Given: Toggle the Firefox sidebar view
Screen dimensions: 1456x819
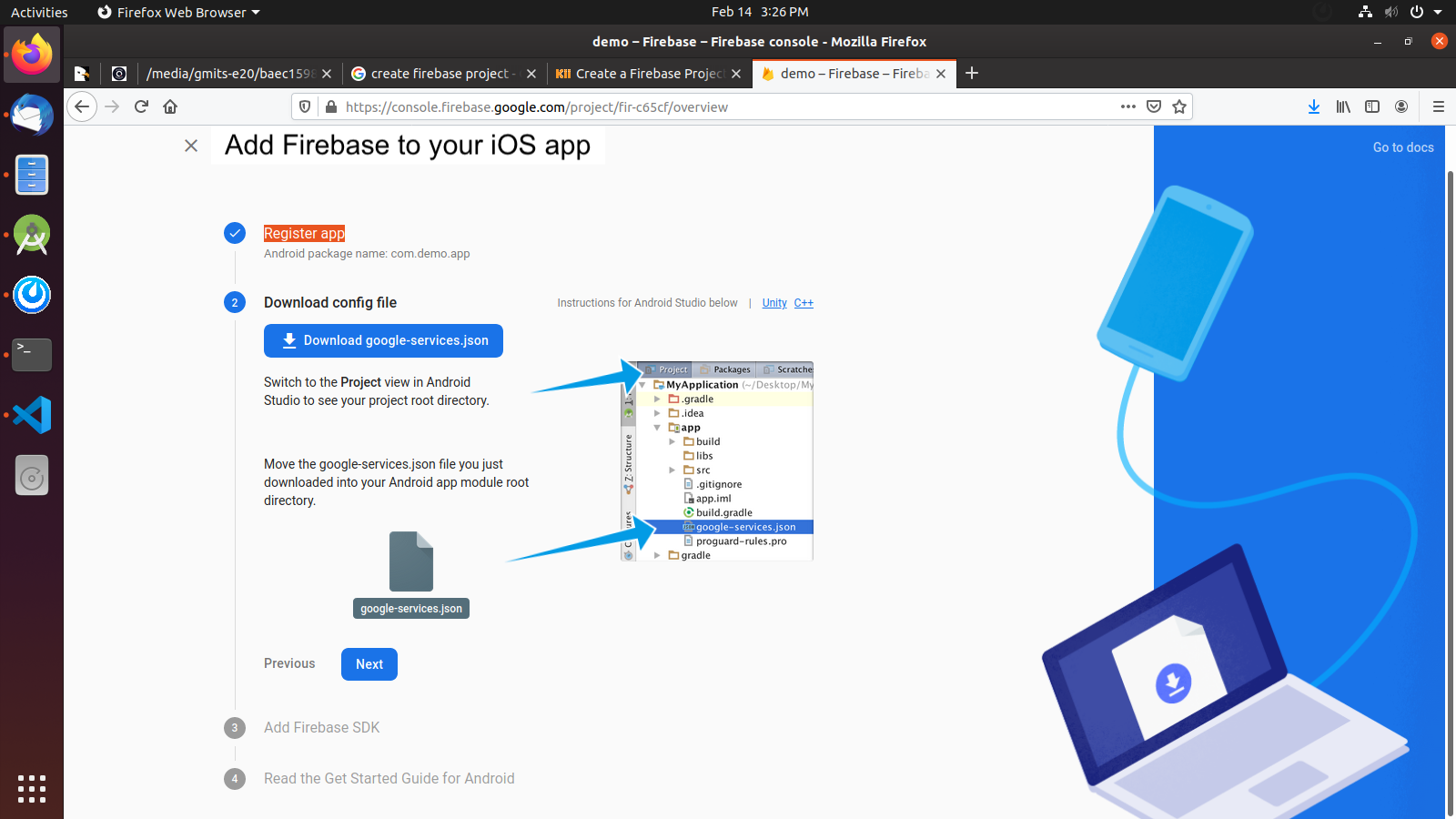Looking at the screenshot, I should 1372,106.
